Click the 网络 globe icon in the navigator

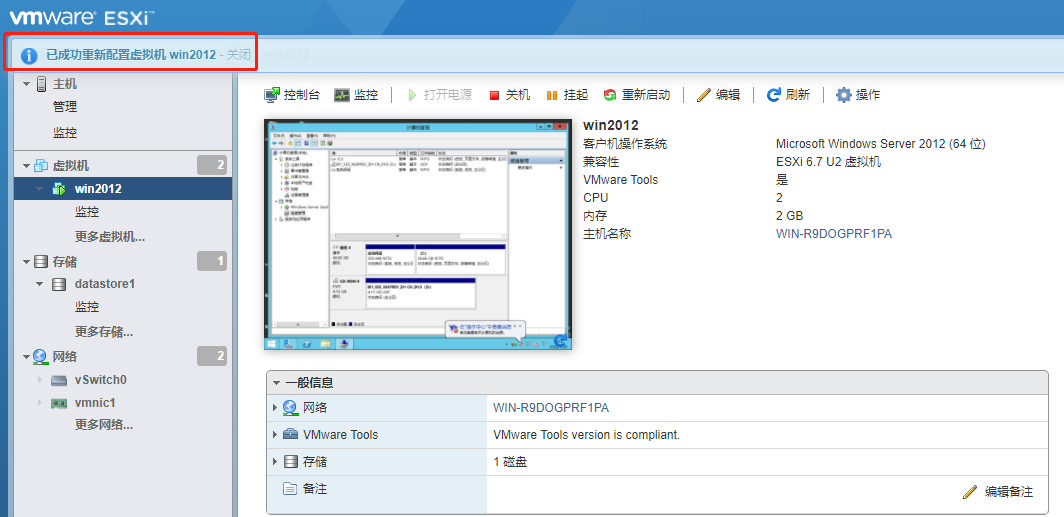coord(40,356)
